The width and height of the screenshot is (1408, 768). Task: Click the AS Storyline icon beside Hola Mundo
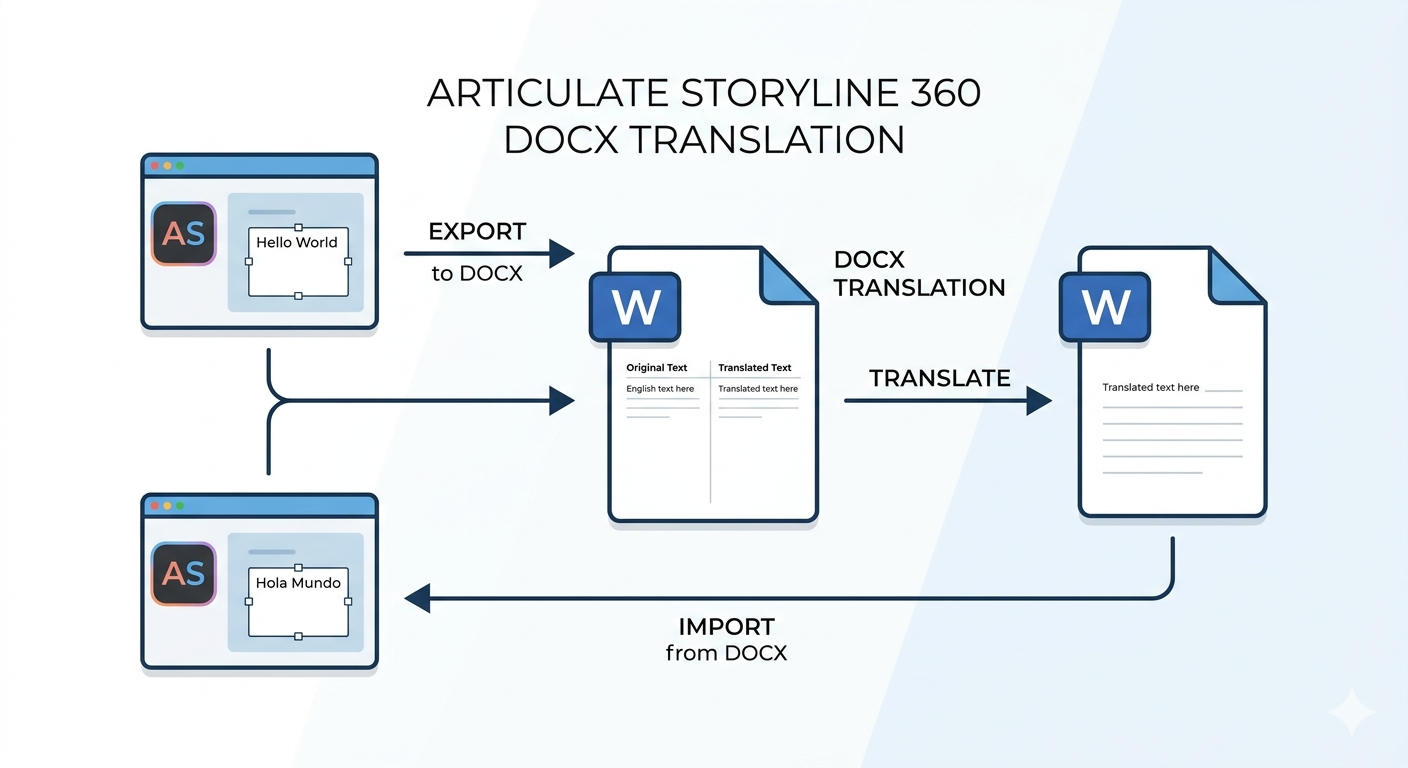(x=184, y=574)
